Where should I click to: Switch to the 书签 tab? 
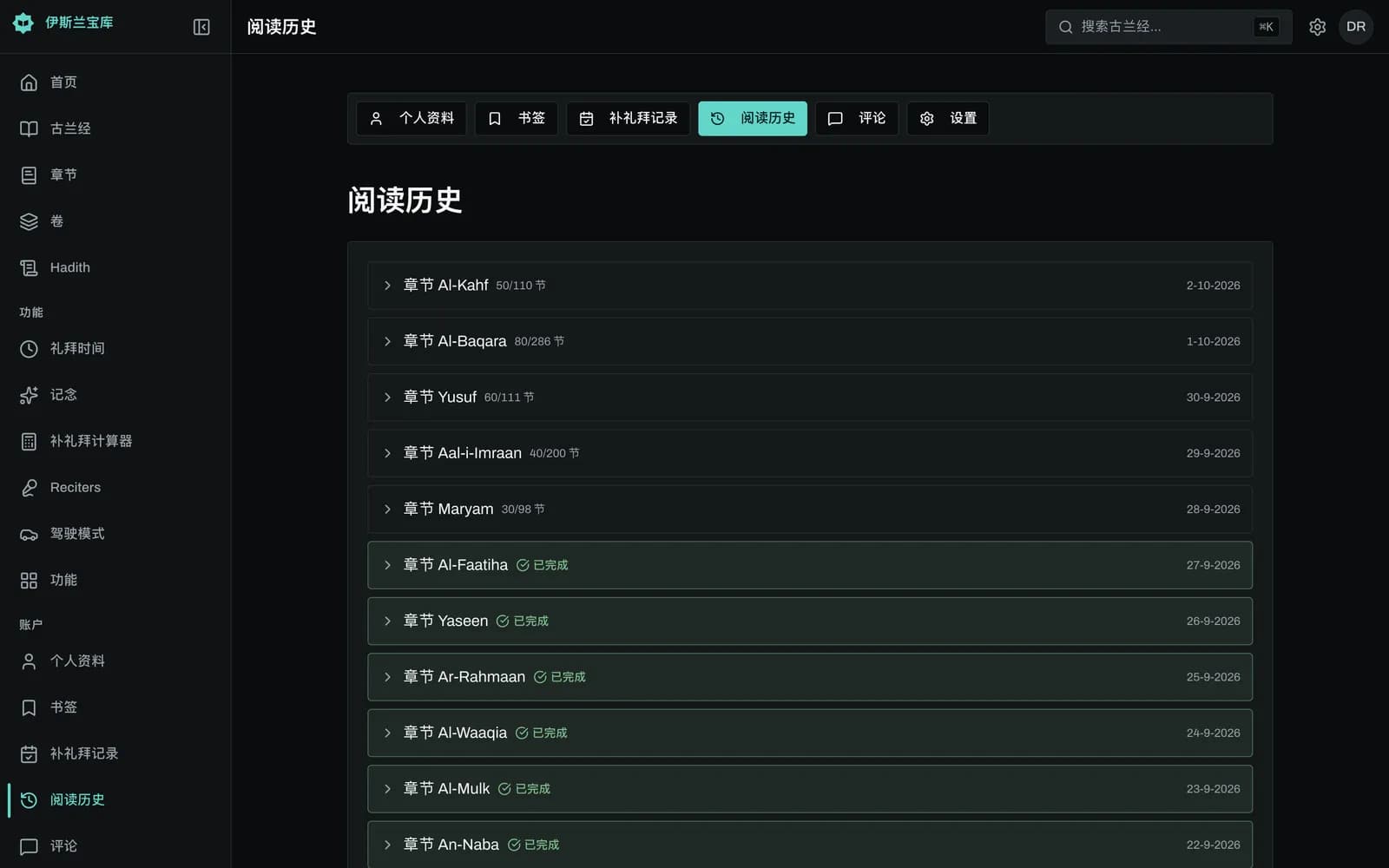pyautogui.click(x=516, y=118)
